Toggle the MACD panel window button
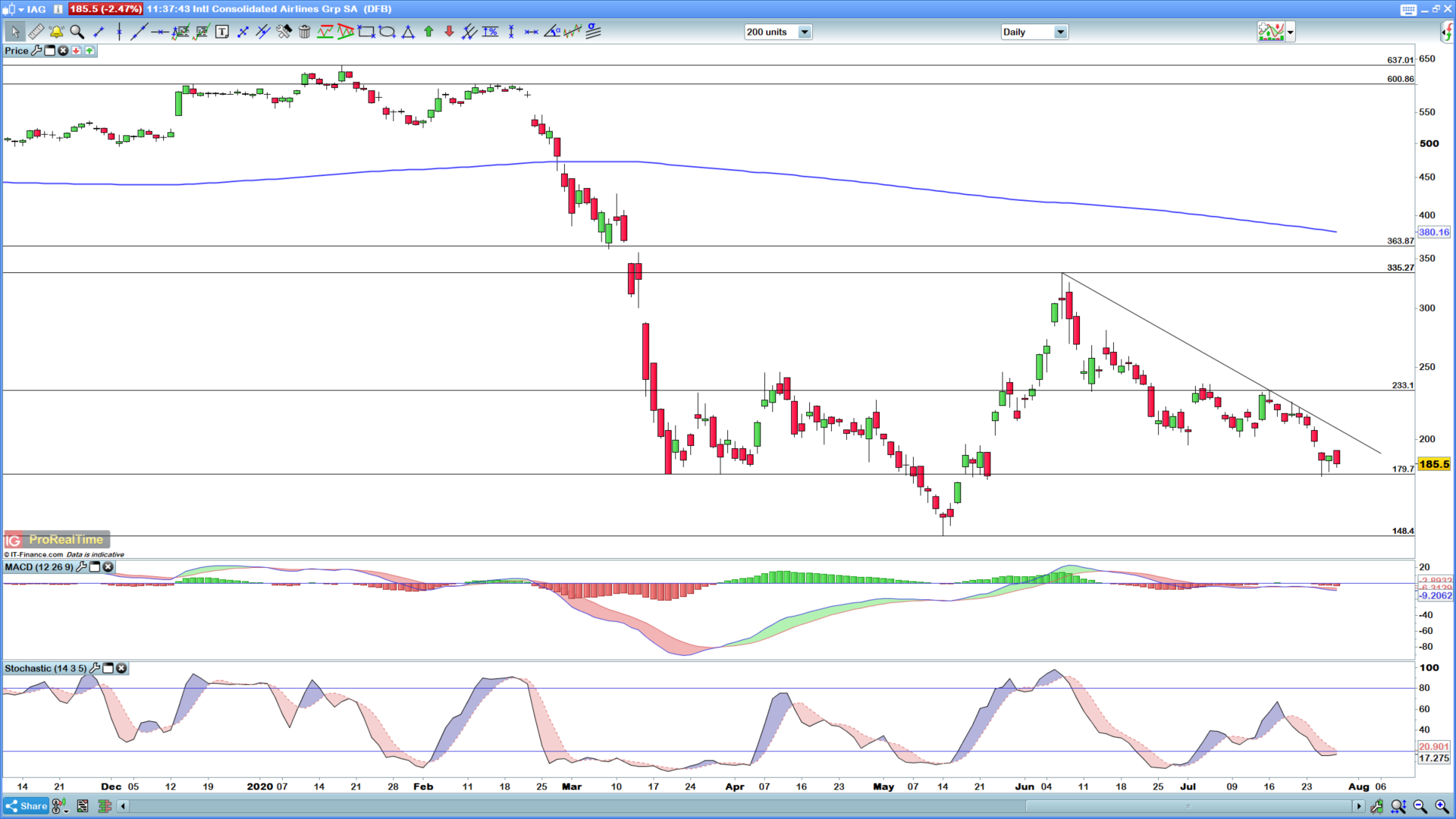 (95, 566)
